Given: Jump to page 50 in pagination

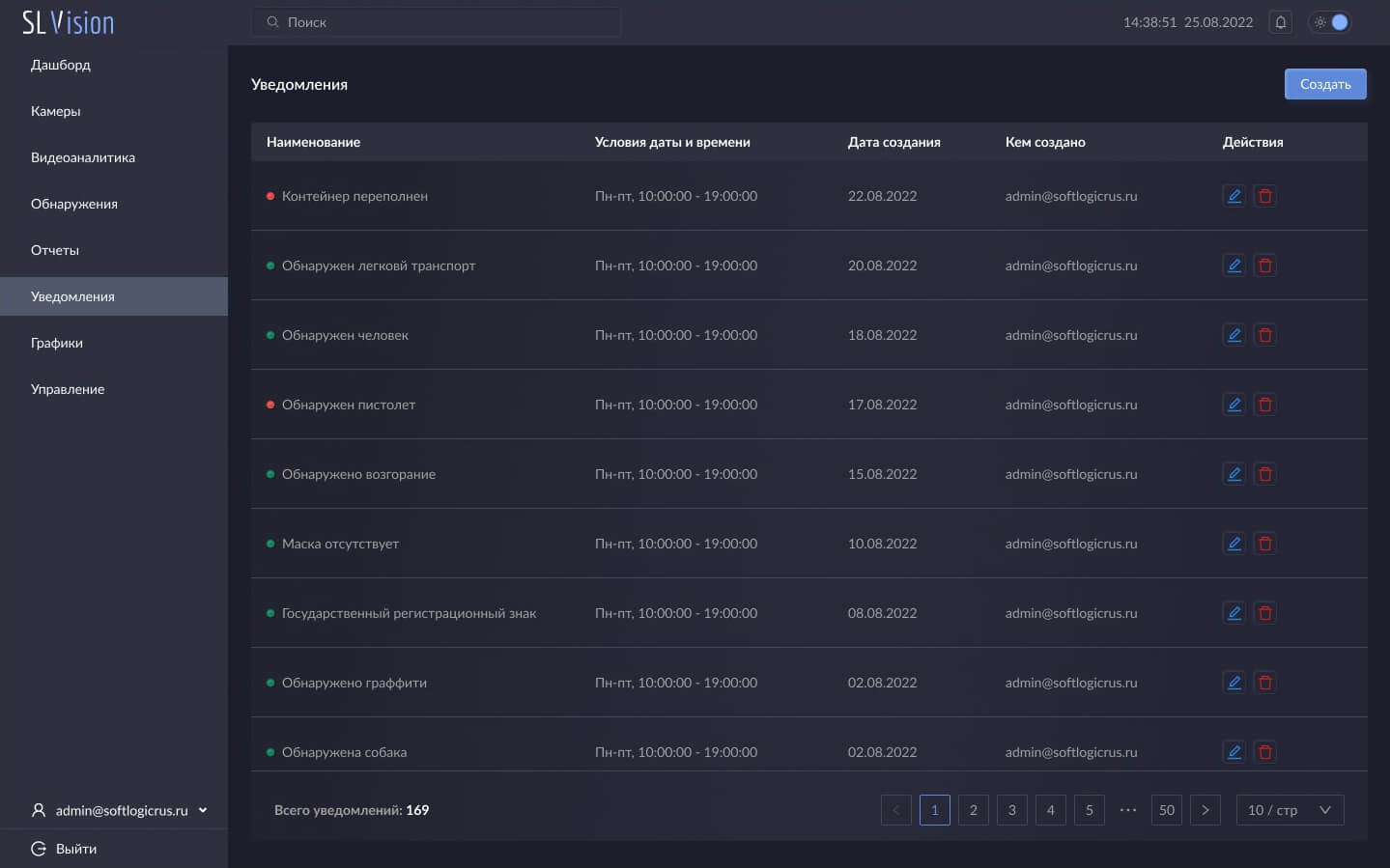Looking at the screenshot, I should click(1166, 810).
